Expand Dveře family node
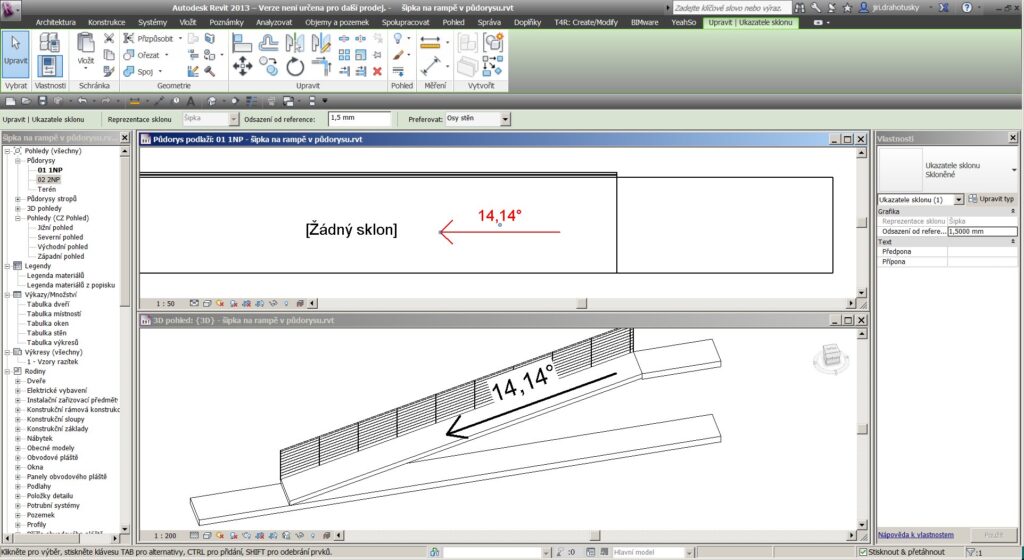 [18, 381]
